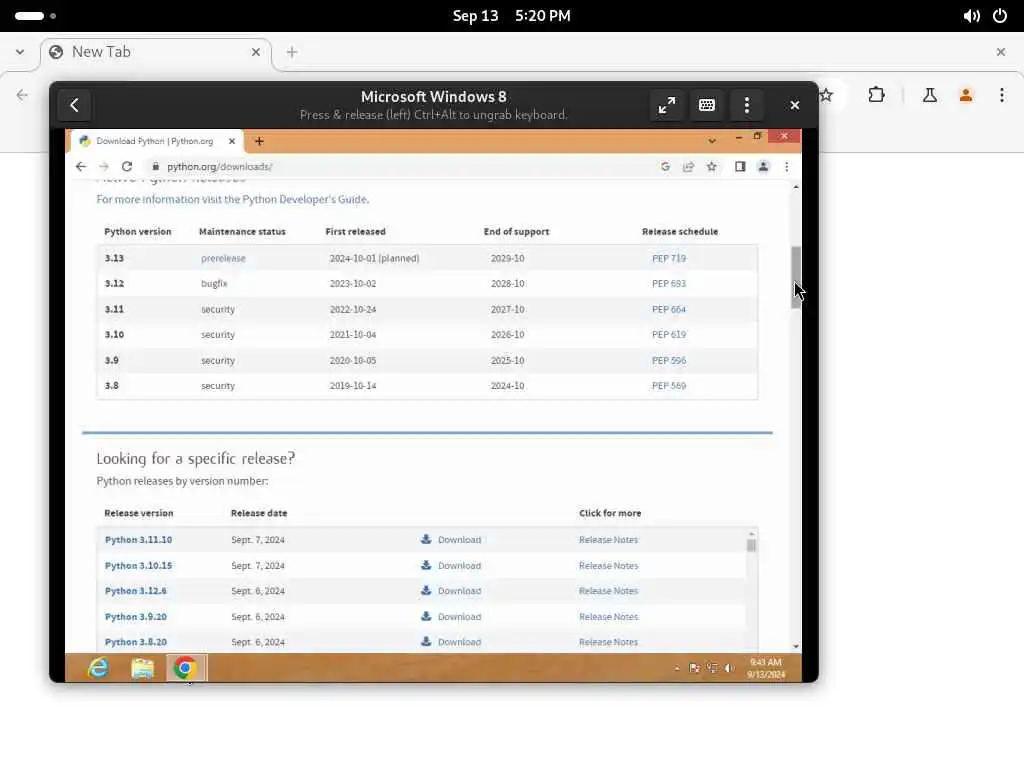Open the PEP 664 release schedule link

669,309
